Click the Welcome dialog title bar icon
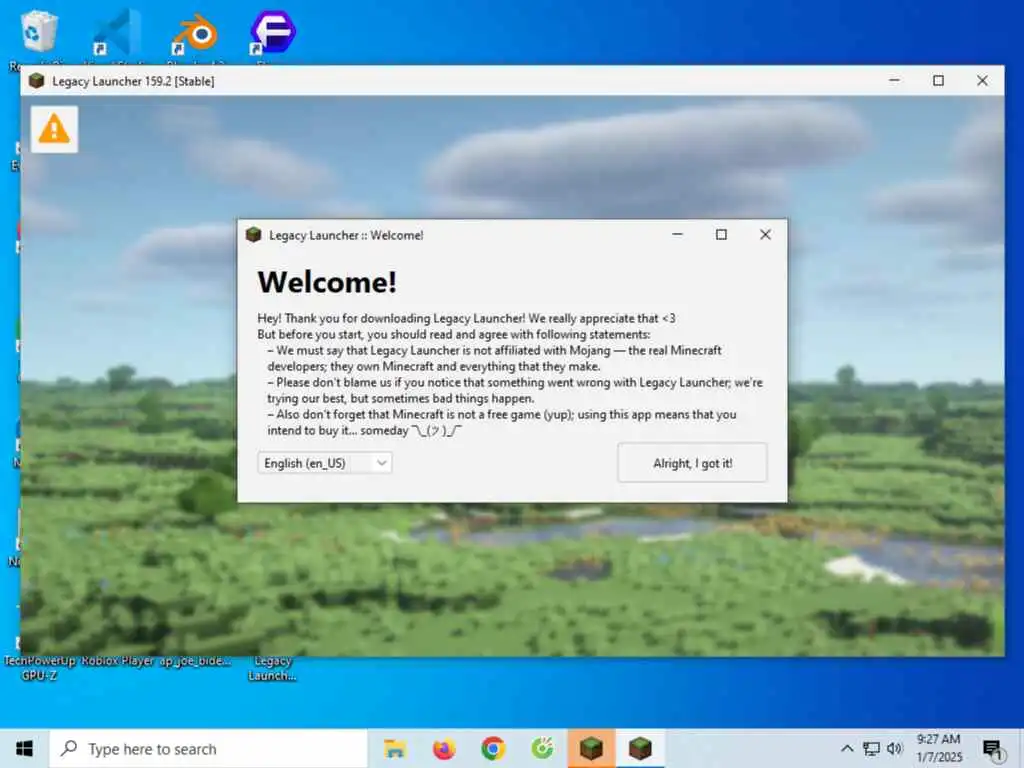Screen dimensions: 1024x768 253,234
